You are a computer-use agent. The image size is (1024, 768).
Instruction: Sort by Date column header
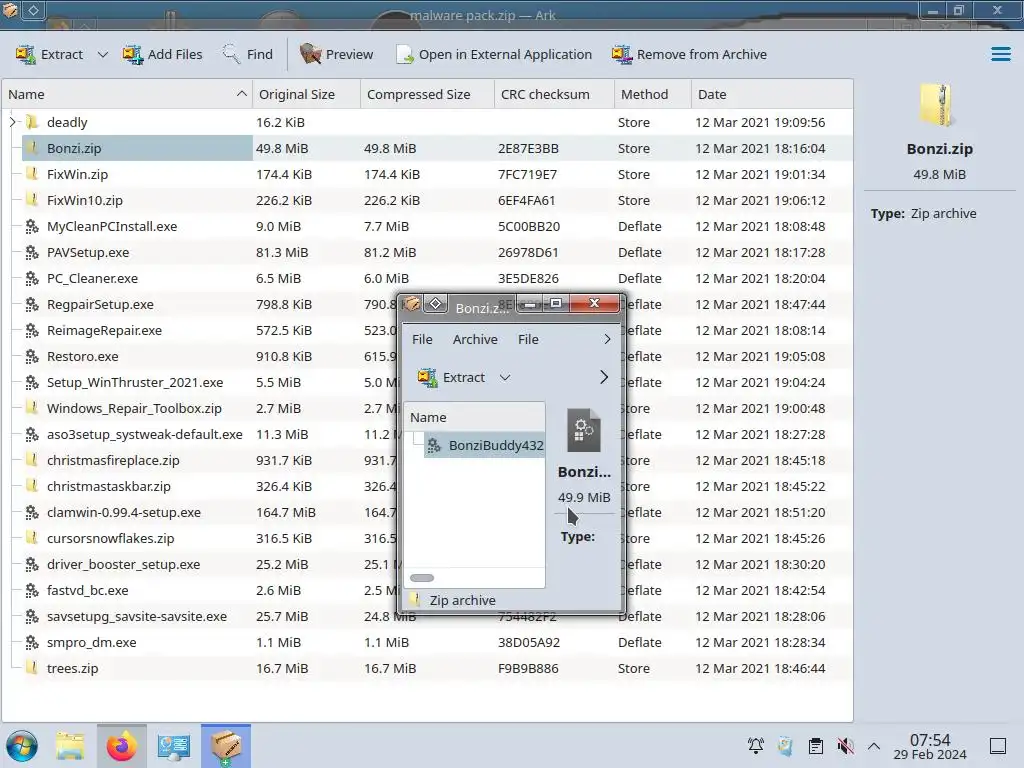772,94
